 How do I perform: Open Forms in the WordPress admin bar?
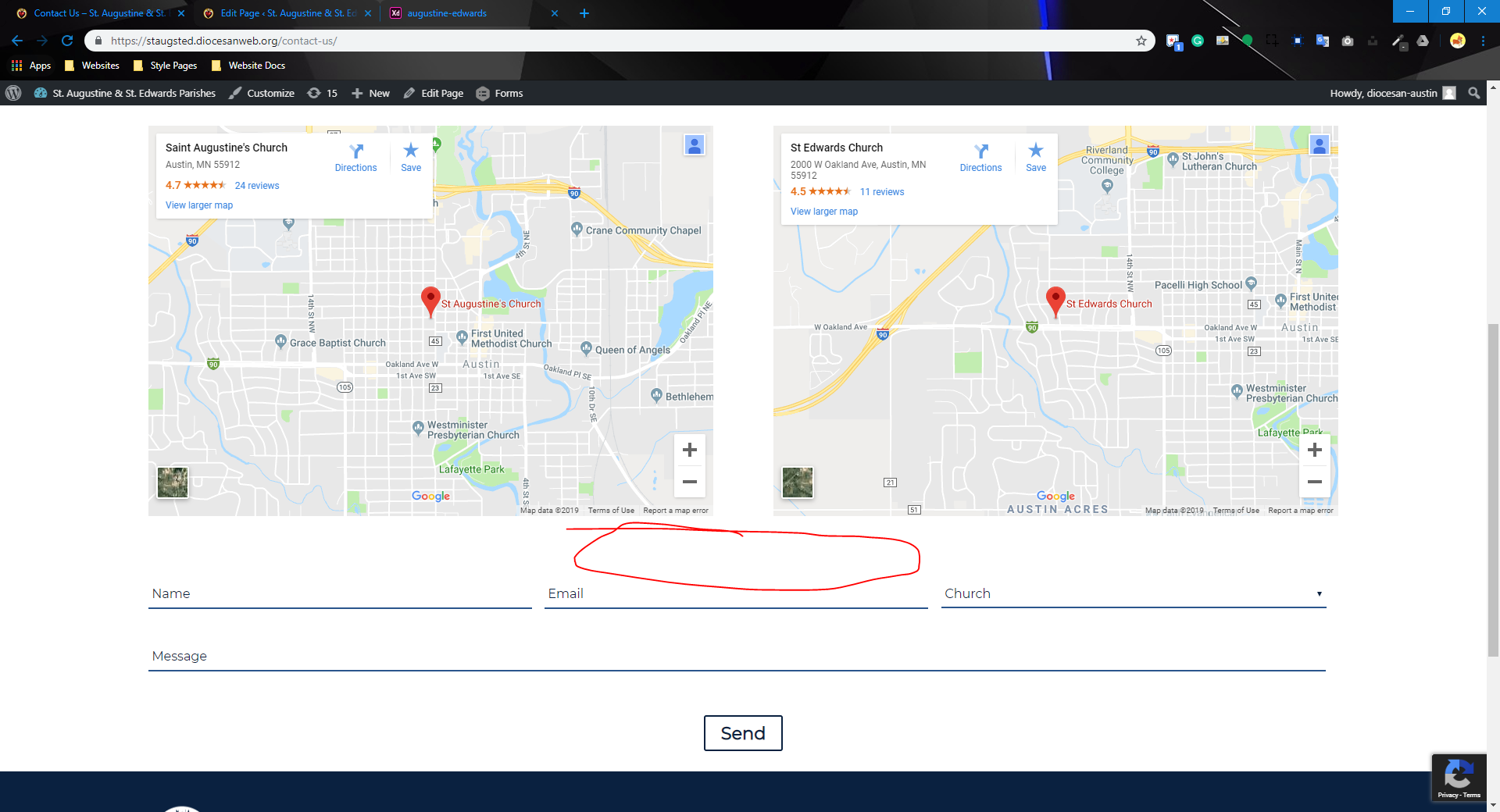point(500,93)
